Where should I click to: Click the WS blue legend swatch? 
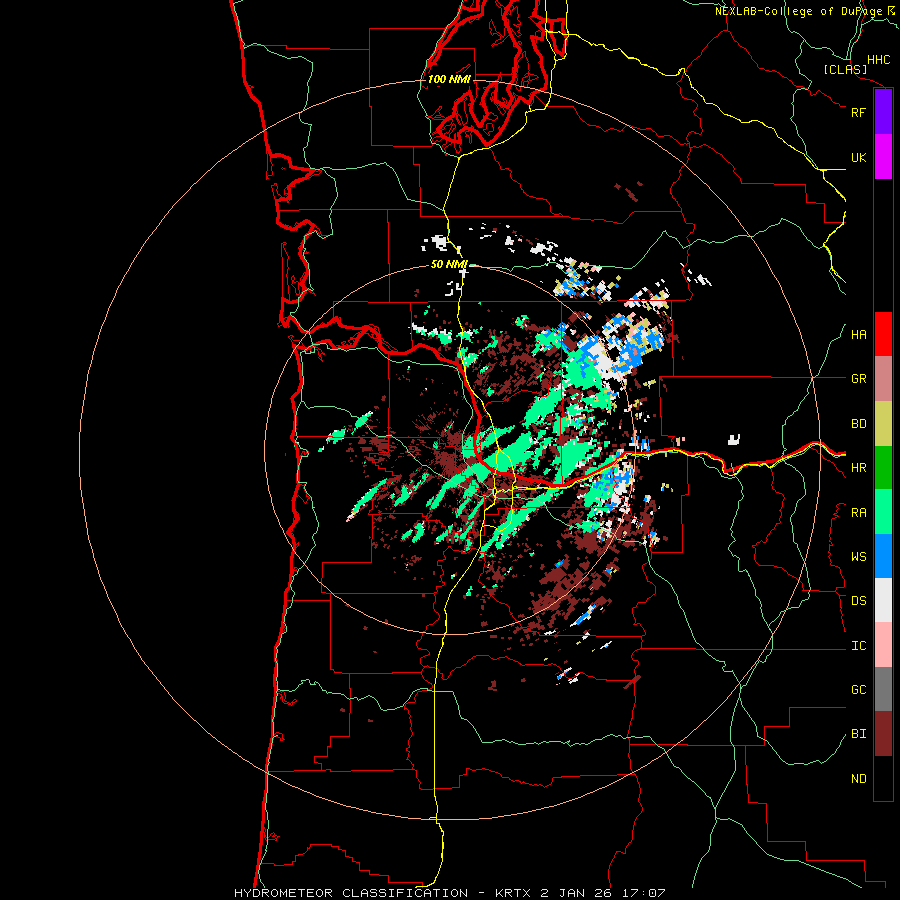tap(883, 556)
